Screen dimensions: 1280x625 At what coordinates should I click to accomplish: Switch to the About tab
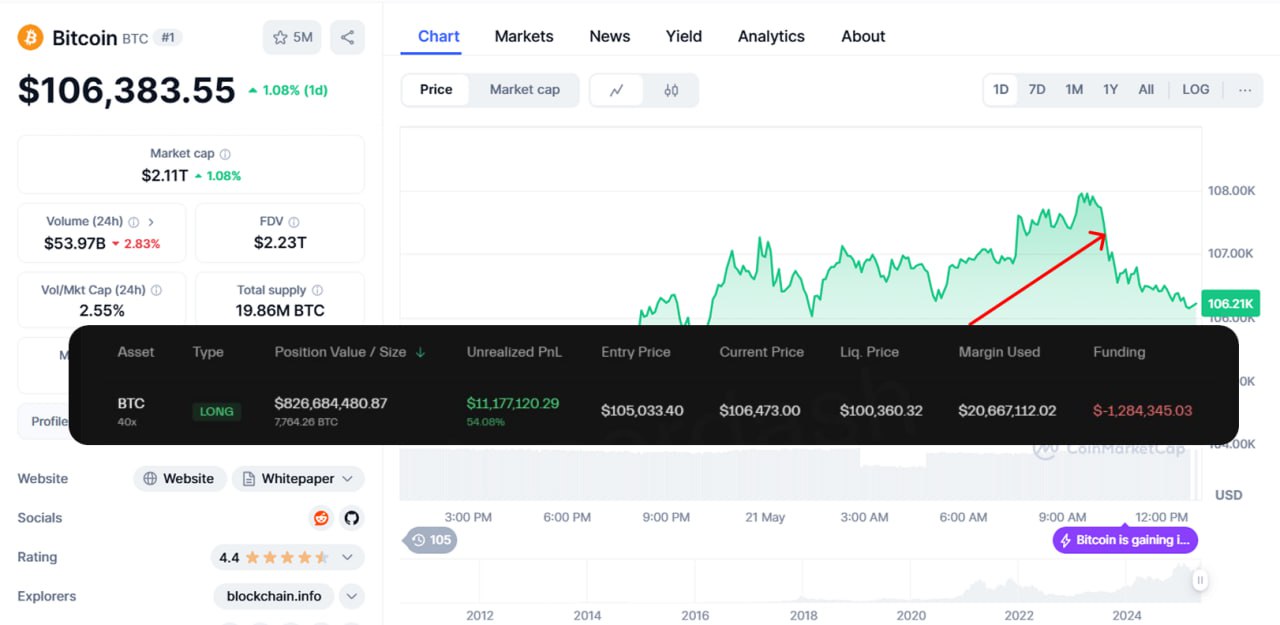tap(863, 36)
